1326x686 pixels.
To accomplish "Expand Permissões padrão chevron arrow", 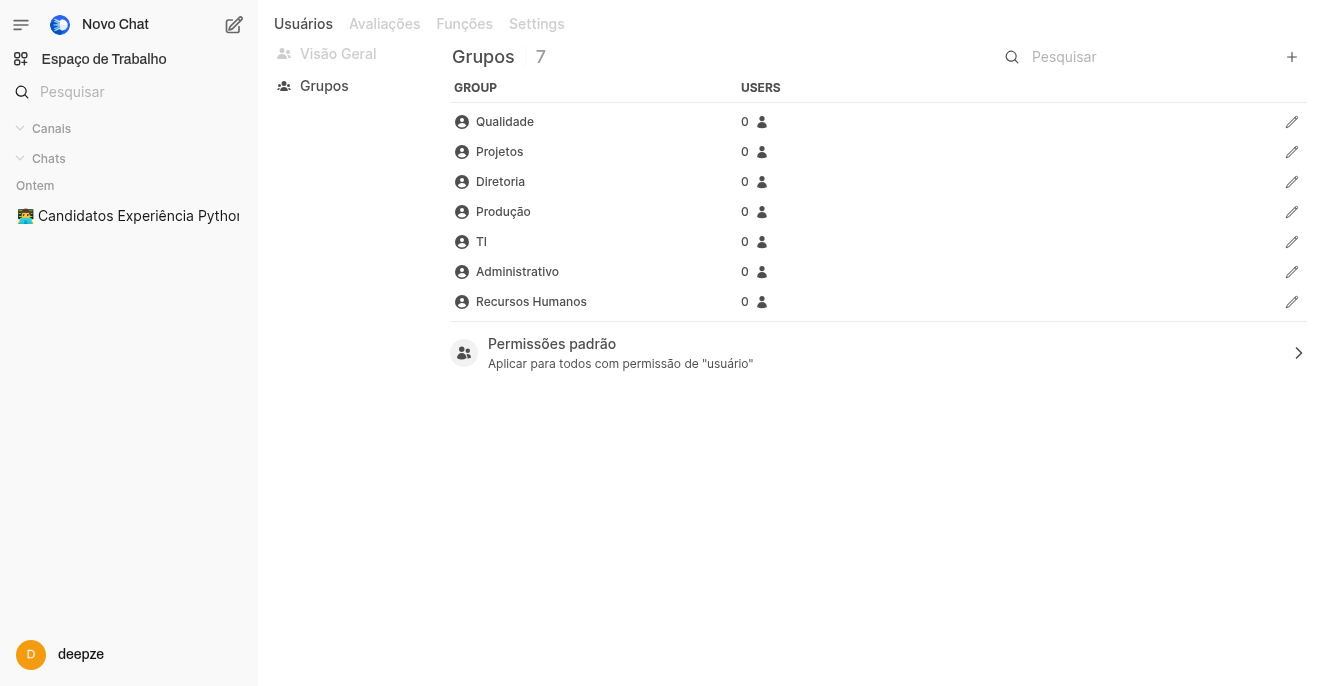I will (1298, 353).
